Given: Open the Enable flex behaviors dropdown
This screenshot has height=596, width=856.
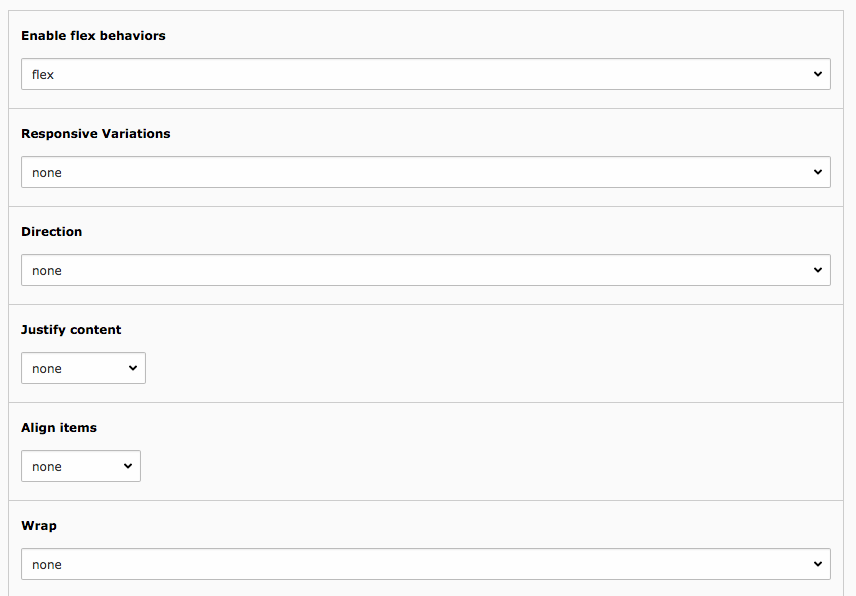Looking at the screenshot, I should [x=426, y=74].
